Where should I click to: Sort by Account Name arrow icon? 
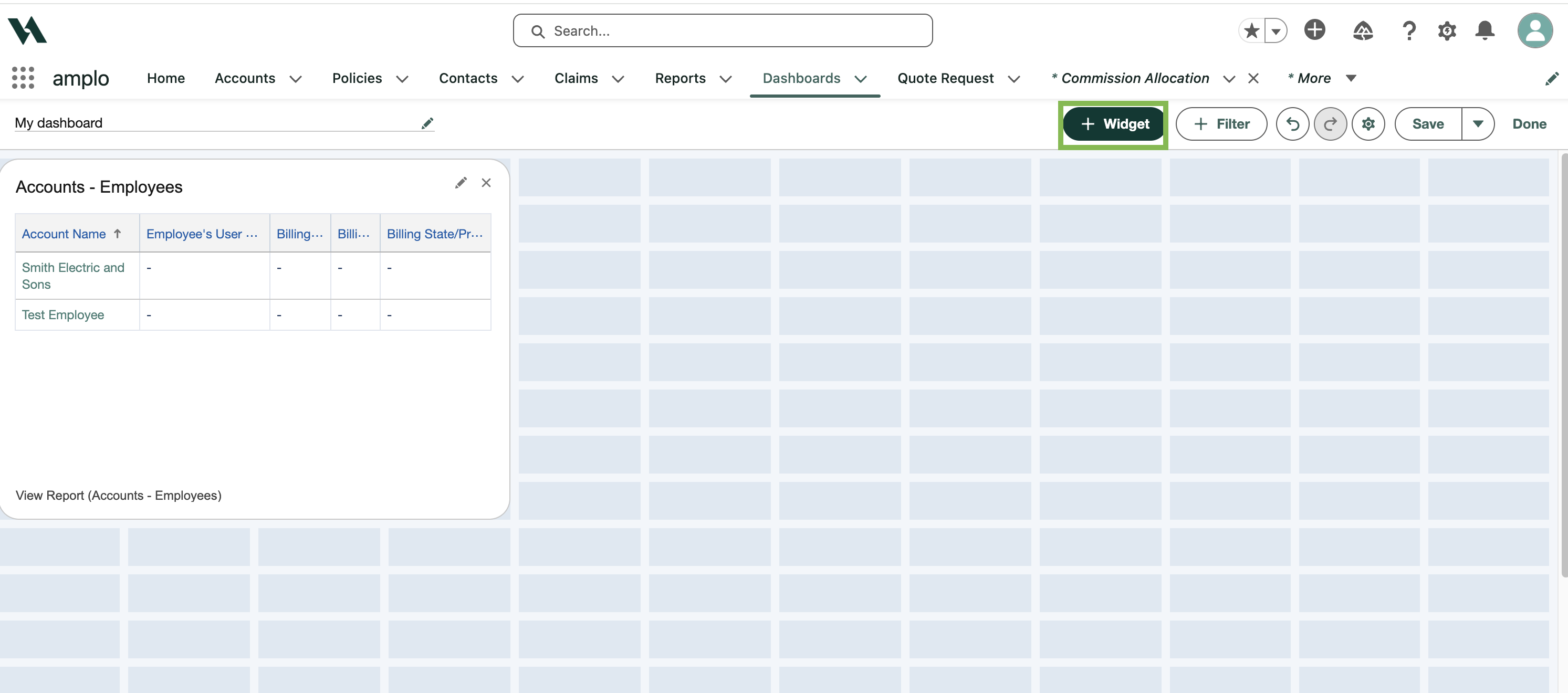click(118, 234)
